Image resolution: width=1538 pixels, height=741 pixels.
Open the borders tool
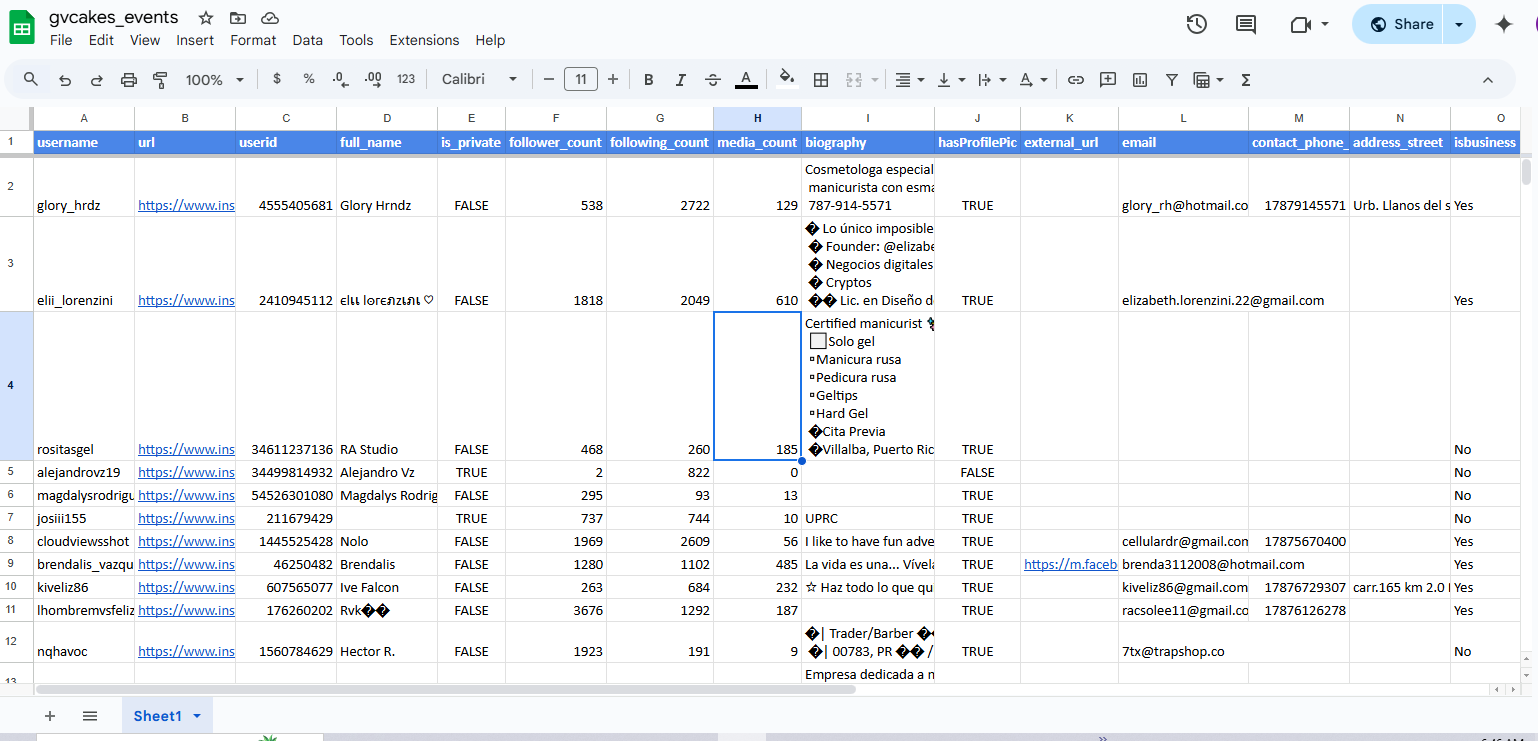point(821,79)
